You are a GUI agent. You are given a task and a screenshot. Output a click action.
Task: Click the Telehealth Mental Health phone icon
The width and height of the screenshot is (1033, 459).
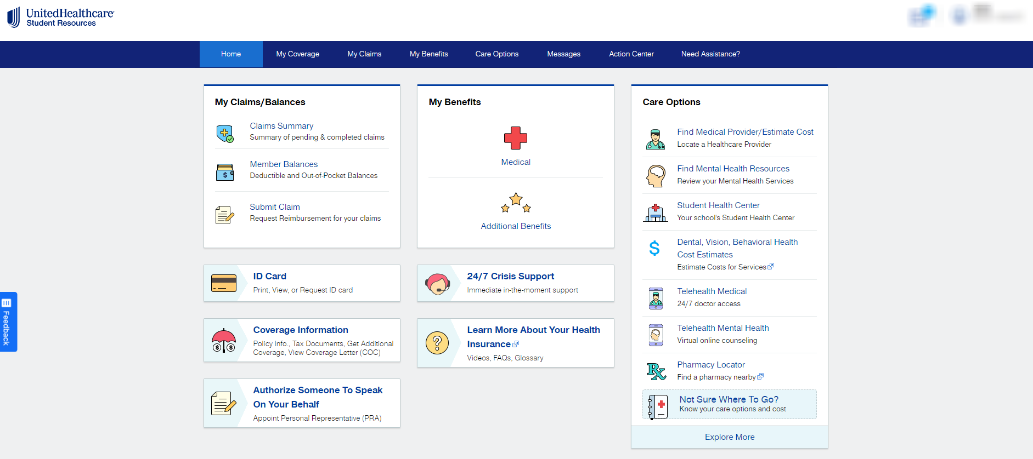(655, 335)
